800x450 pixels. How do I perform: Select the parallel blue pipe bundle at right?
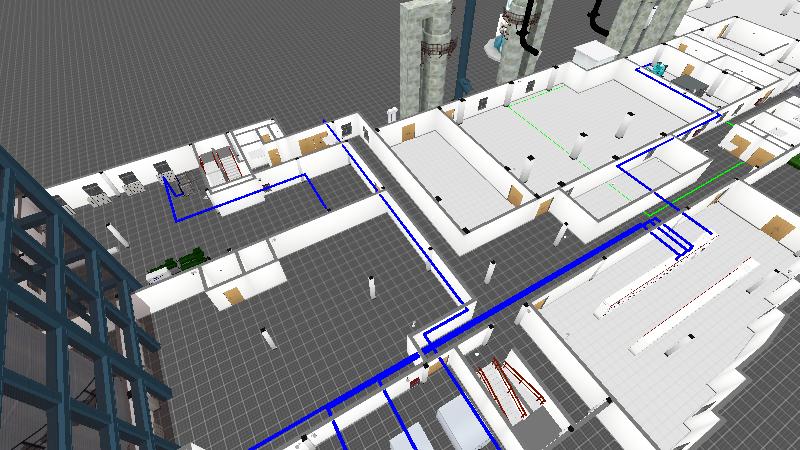click(677, 240)
